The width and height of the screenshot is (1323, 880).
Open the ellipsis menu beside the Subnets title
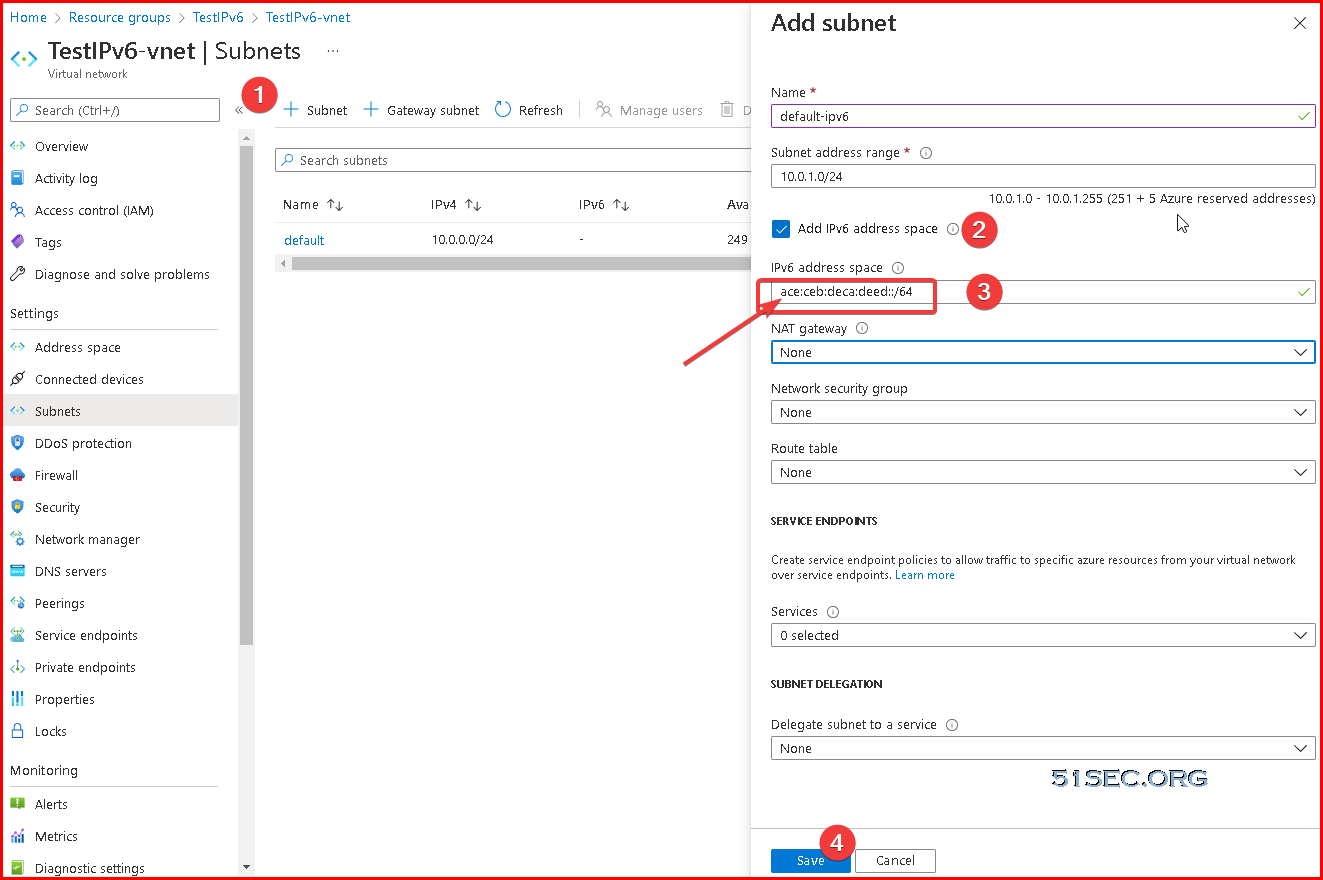(333, 50)
